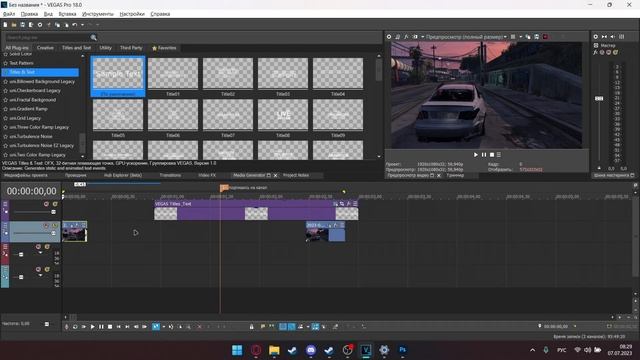The image size is (640, 360).
Task: Click the New project icon in the toolbar
Action: (5, 25)
